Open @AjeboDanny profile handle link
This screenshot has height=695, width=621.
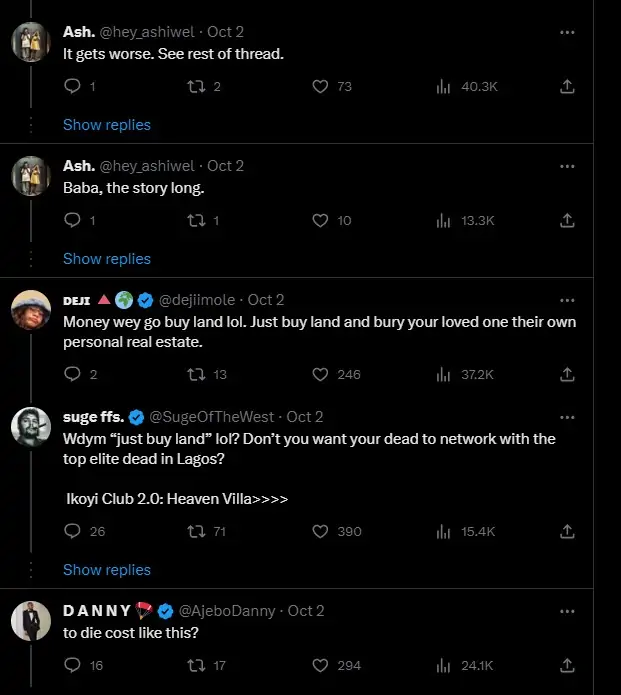click(x=228, y=611)
